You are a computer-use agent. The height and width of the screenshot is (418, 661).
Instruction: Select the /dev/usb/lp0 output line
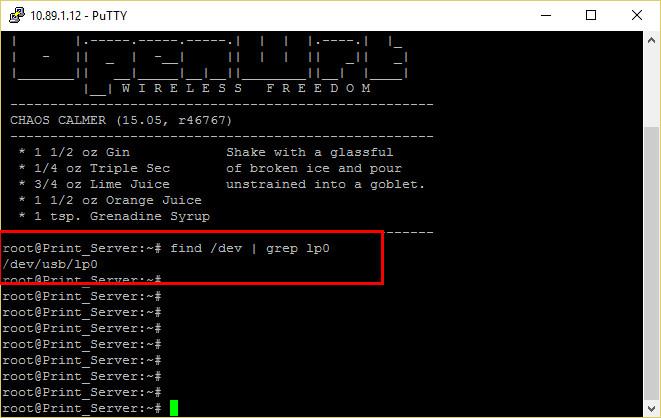[50, 265]
